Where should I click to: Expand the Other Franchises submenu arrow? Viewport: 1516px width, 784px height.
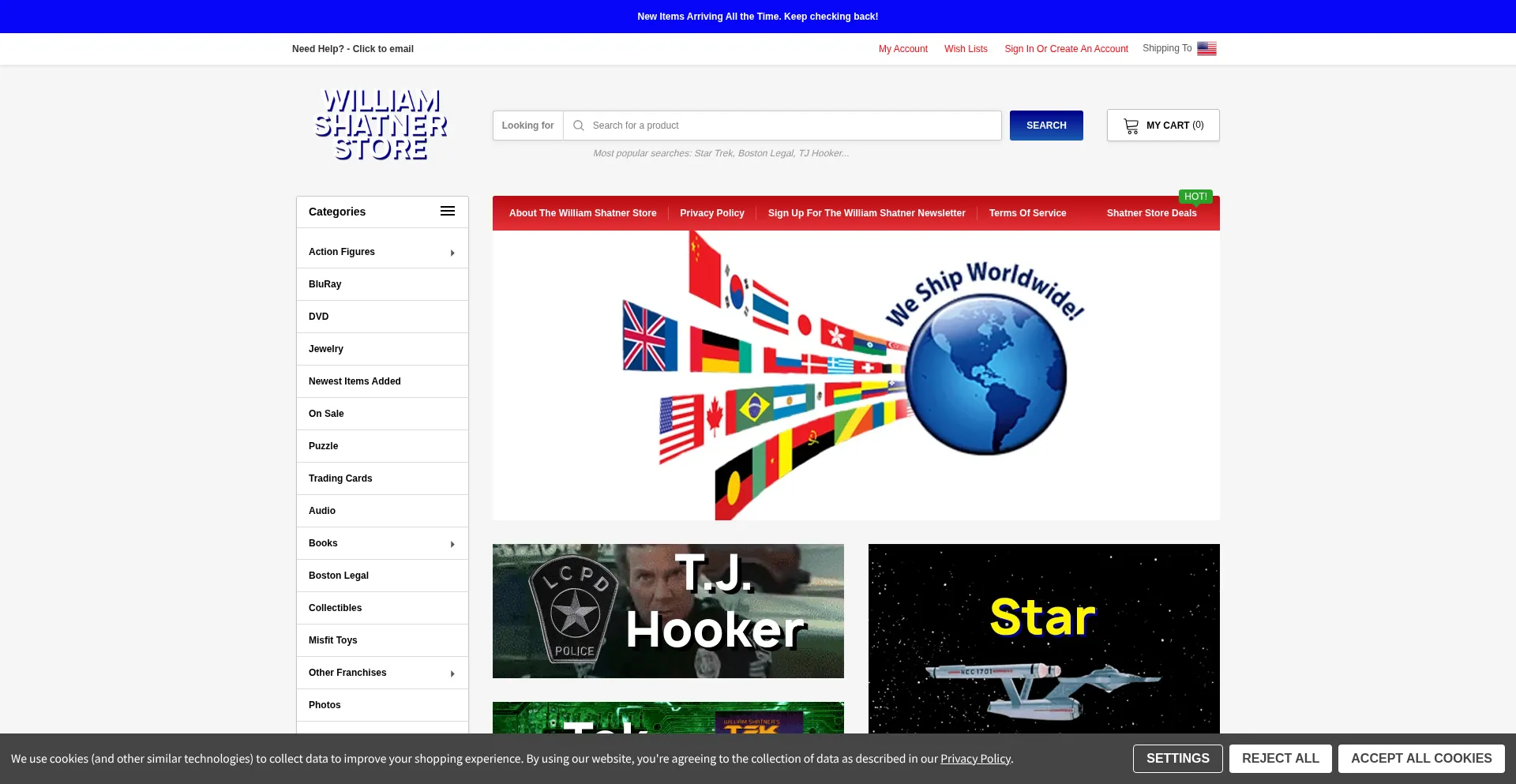452,673
